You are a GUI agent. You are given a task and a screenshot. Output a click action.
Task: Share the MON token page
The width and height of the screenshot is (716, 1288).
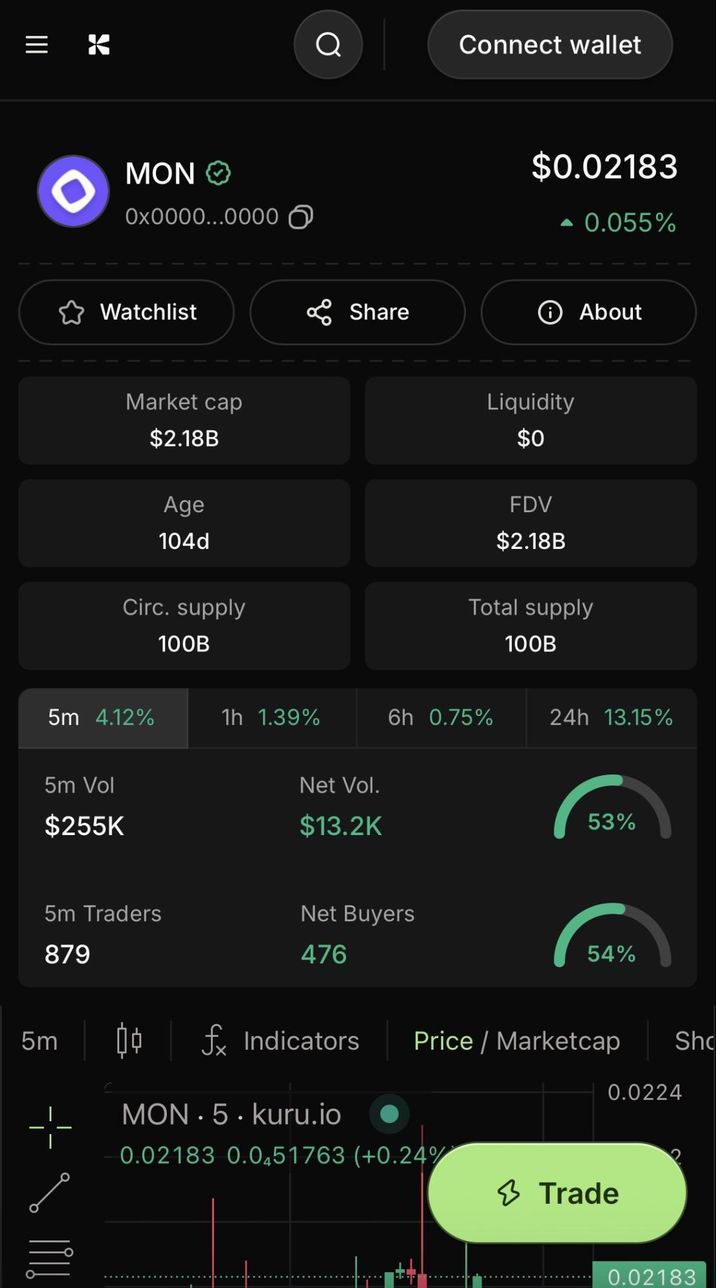[x=357, y=313]
